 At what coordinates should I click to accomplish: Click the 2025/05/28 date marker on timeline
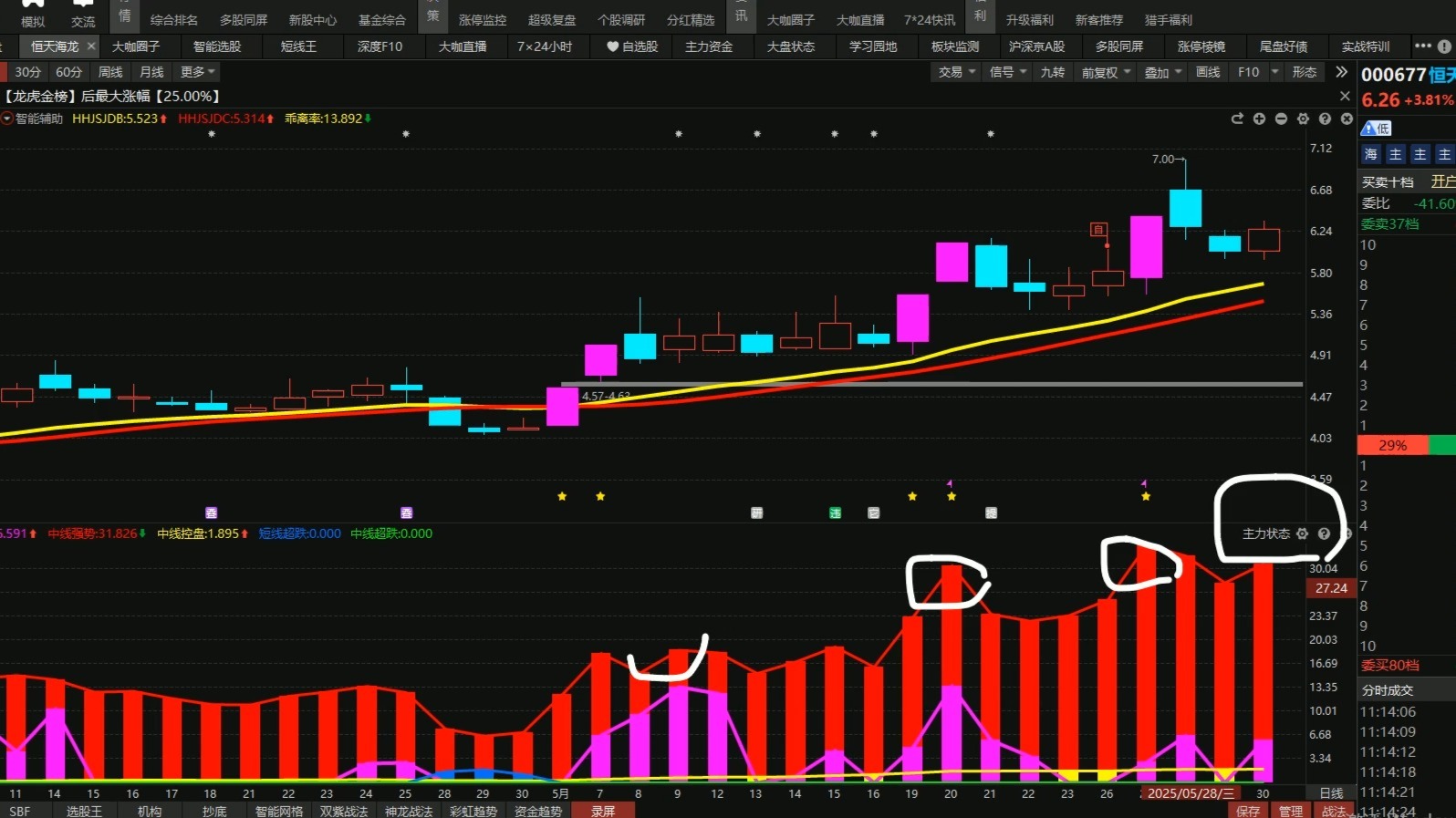(1190, 793)
